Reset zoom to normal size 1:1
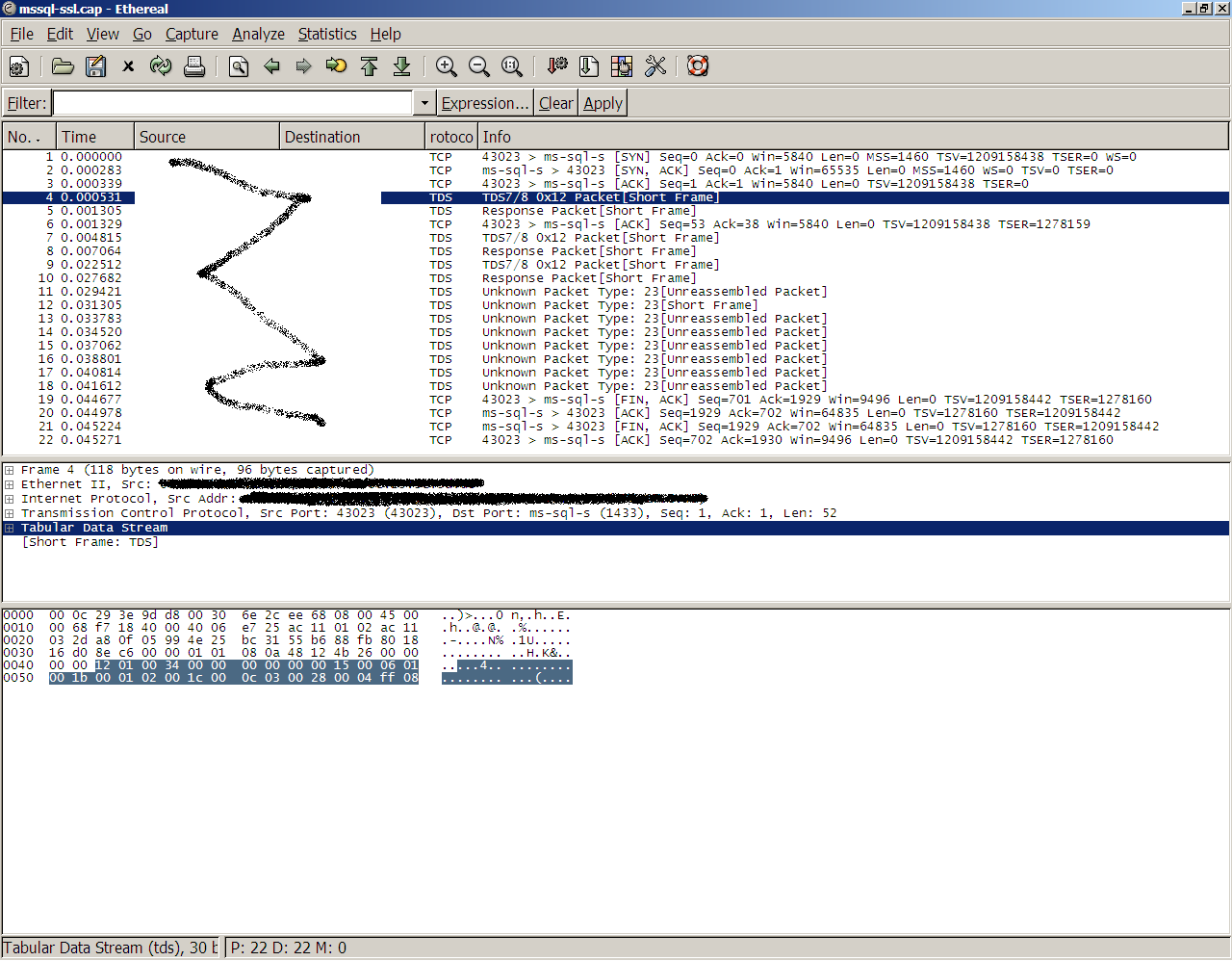Screen dimensions: 1232x961 pos(512,66)
